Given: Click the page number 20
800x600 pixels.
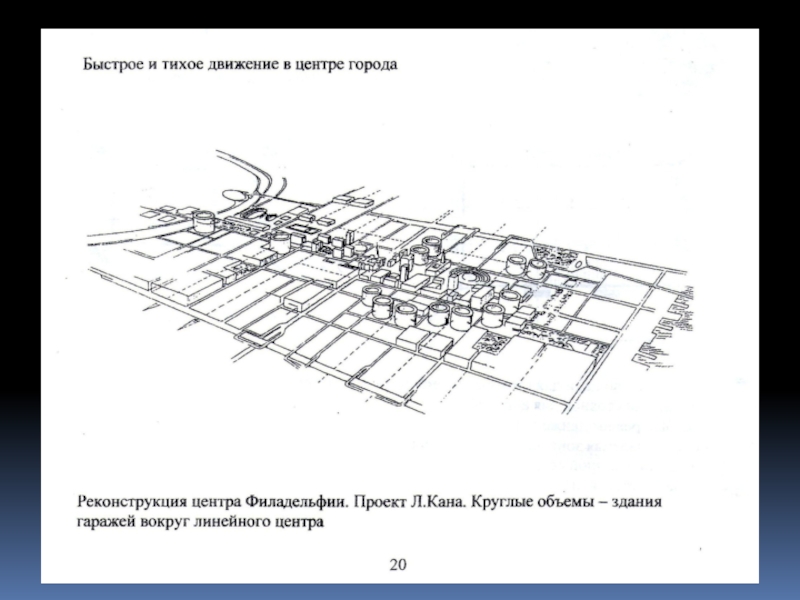Looking at the screenshot, I should click(398, 565).
